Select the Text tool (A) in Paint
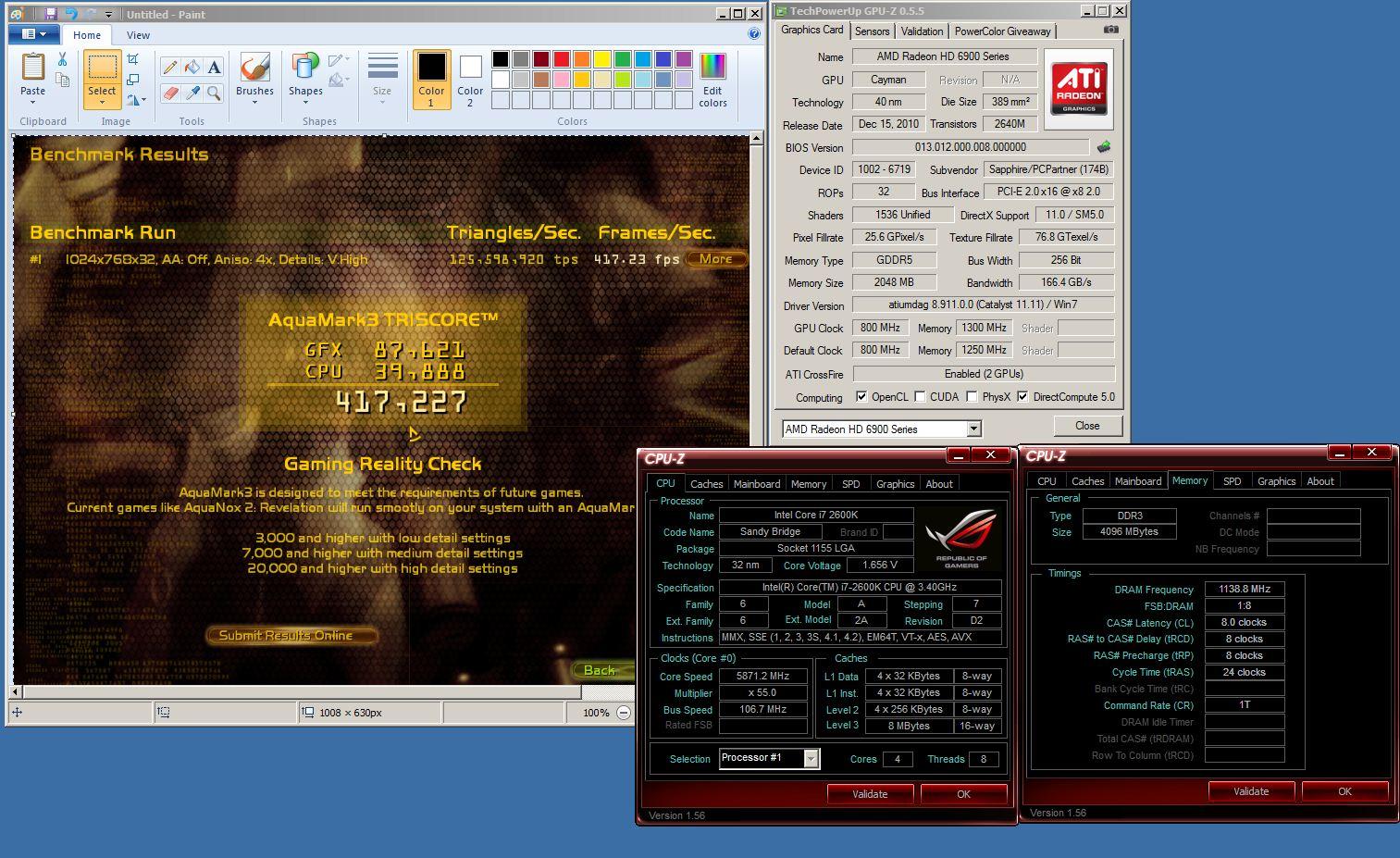The height and width of the screenshot is (858, 1400). [x=214, y=68]
